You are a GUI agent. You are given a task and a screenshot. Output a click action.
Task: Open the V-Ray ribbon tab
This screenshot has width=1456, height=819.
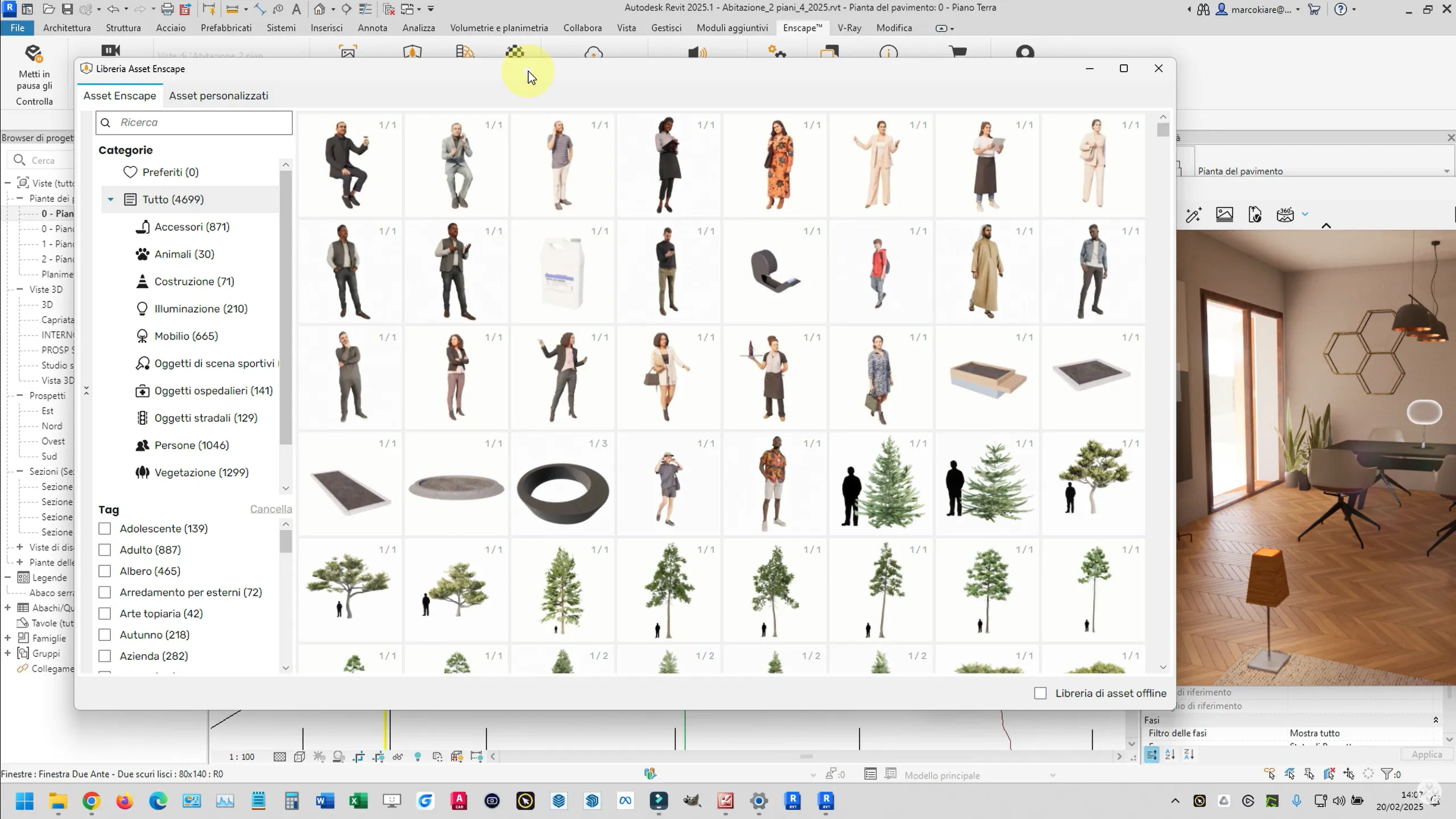coord(849,28)
